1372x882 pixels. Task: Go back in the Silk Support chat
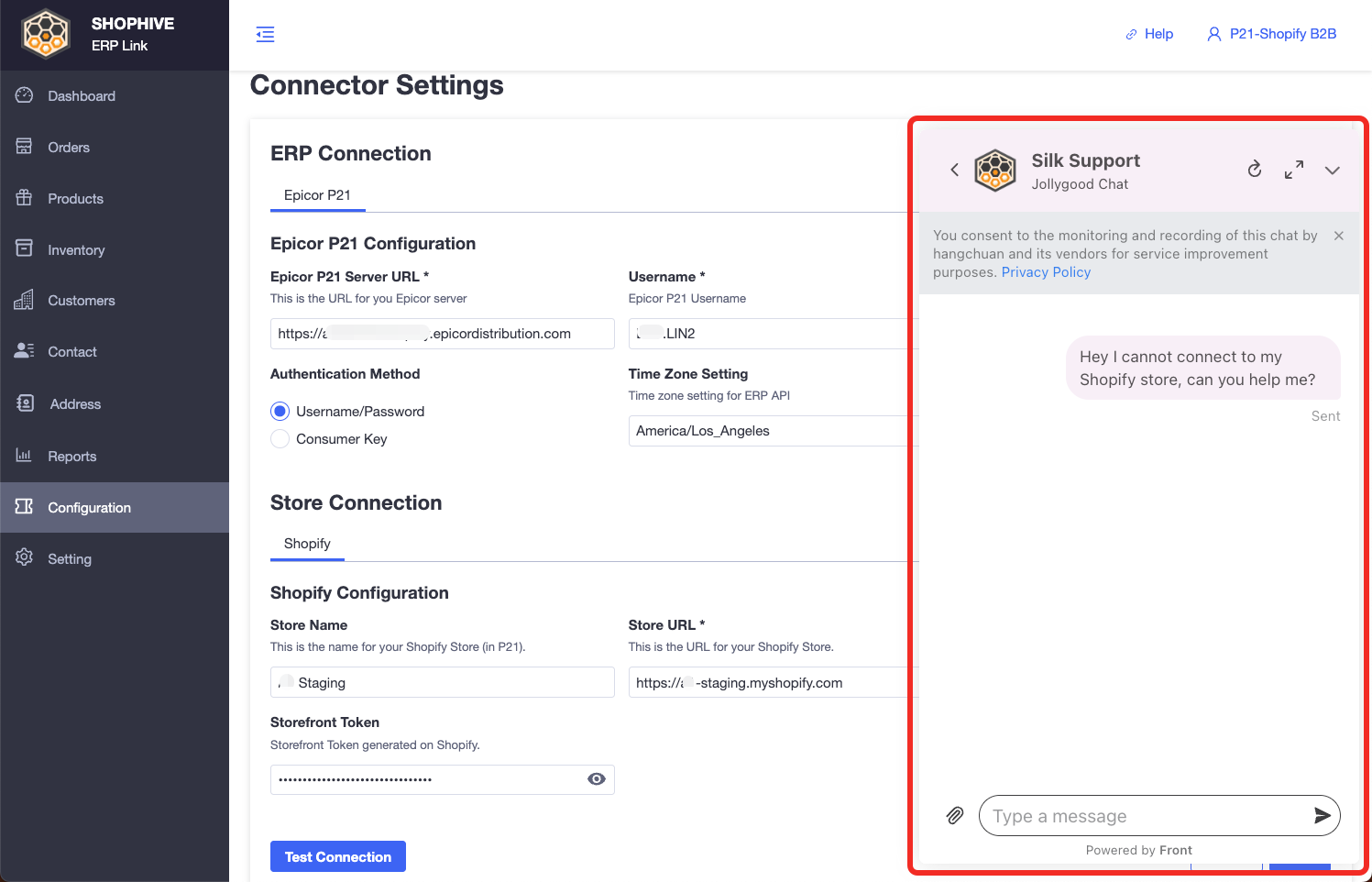tap(954, 170)
